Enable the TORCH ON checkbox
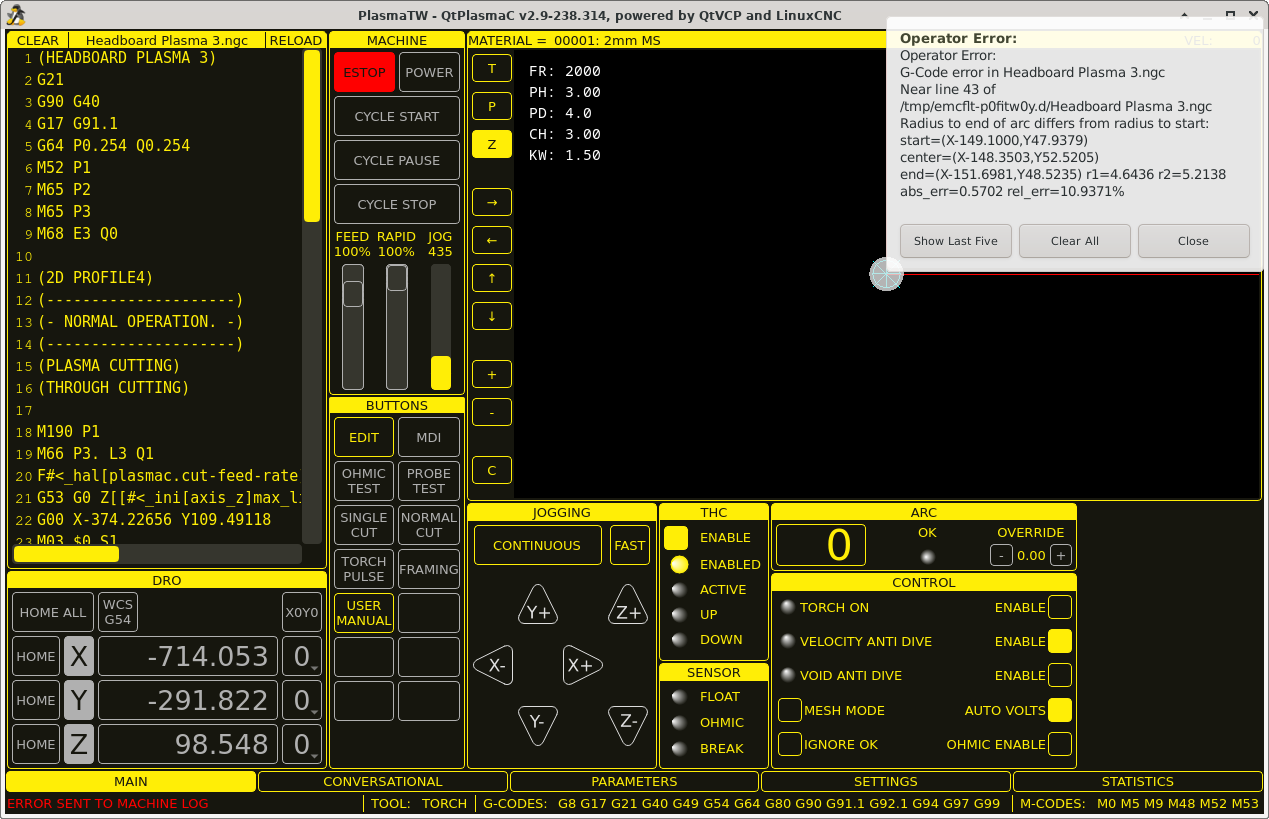This screenshot has height=819, width=1269. coord(1060,607)
